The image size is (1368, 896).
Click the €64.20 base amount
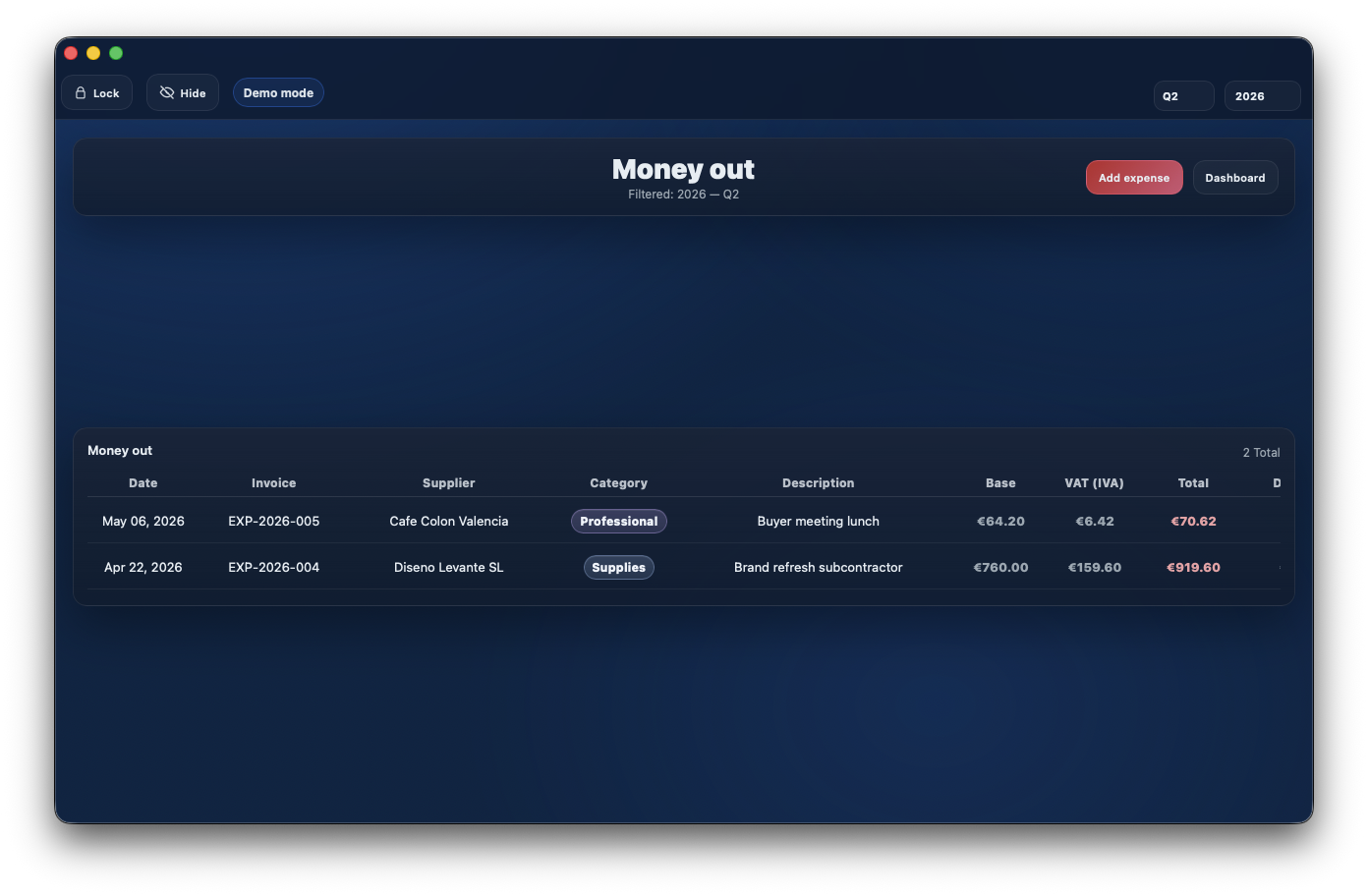tap(1000, 522)
